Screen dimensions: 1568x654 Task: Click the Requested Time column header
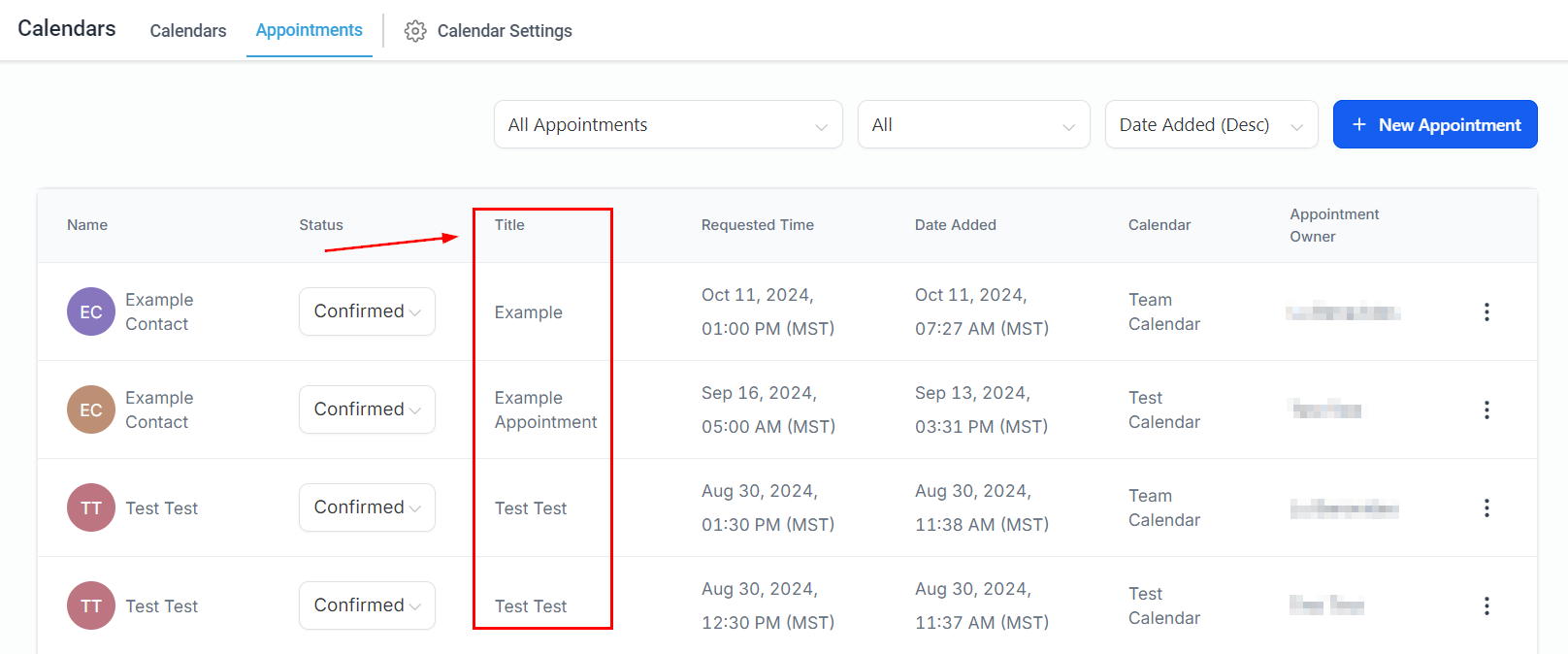[758, 225]
